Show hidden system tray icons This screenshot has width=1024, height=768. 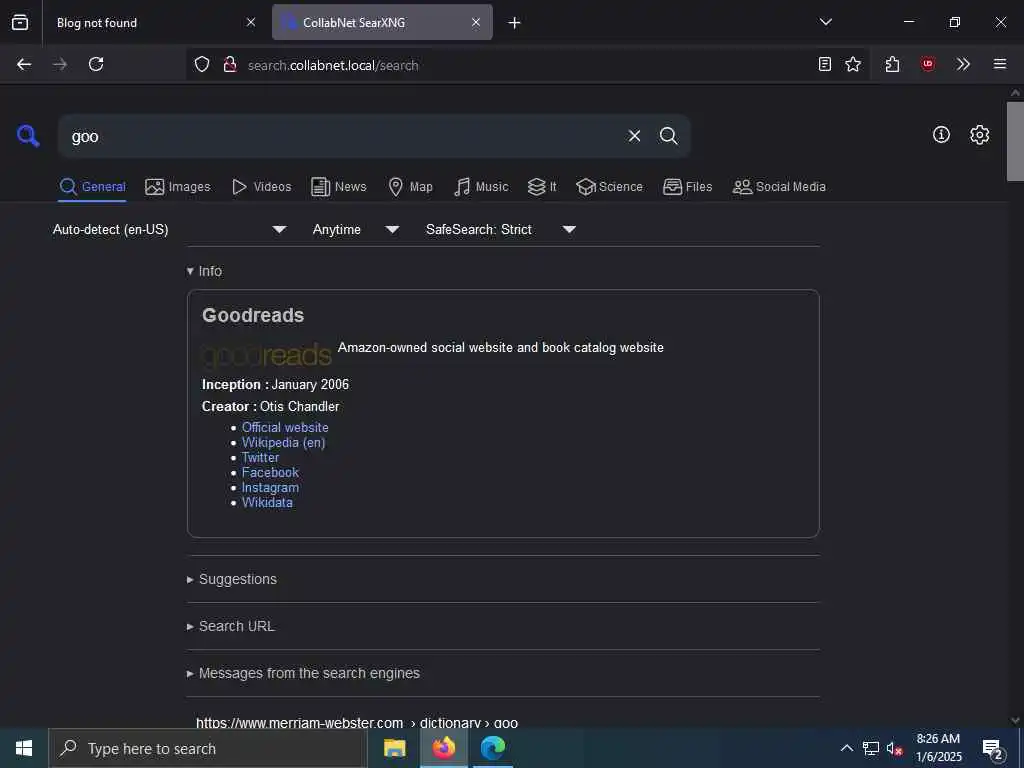click(x=846, y=748)
